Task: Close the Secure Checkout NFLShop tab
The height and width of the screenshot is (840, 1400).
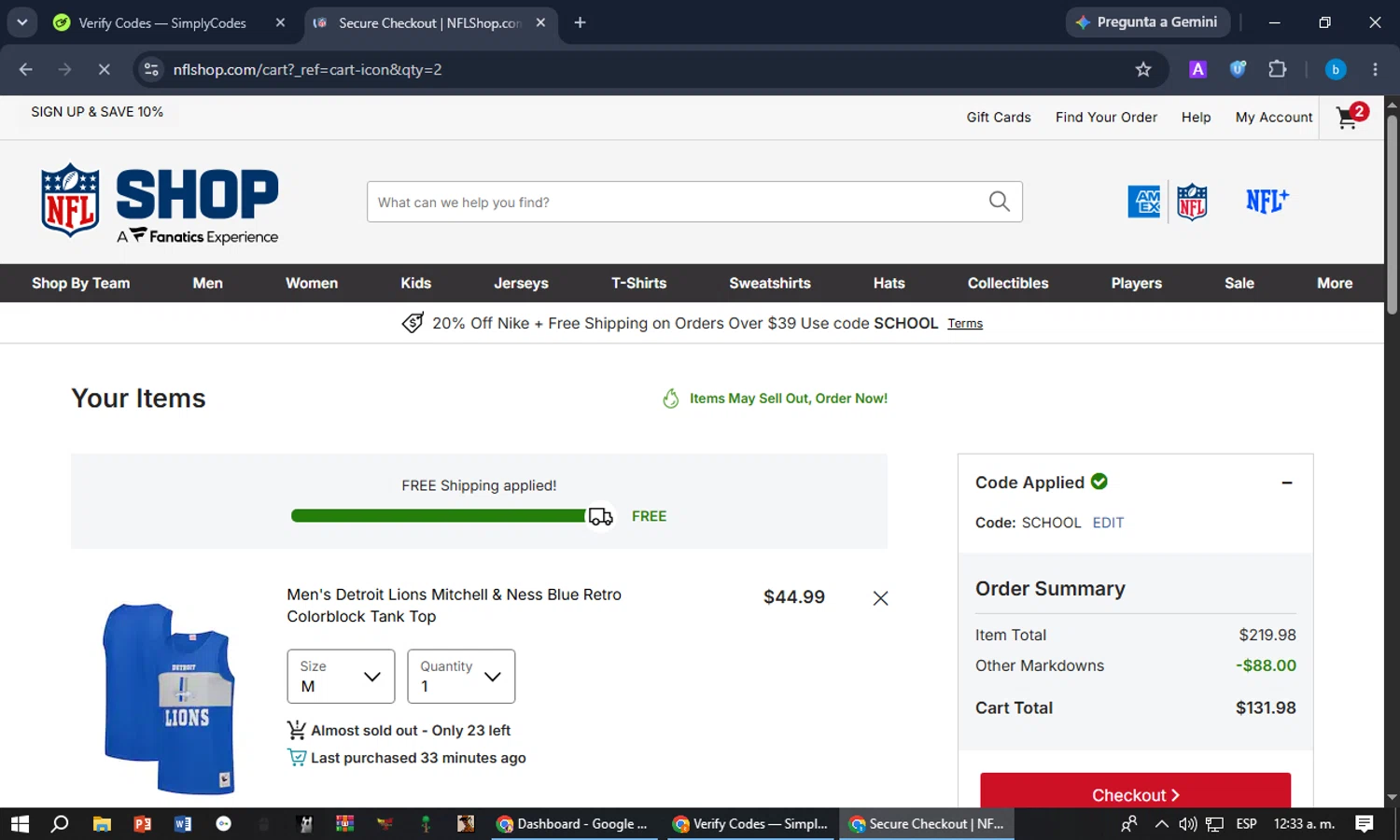Action: click(540, 22)
